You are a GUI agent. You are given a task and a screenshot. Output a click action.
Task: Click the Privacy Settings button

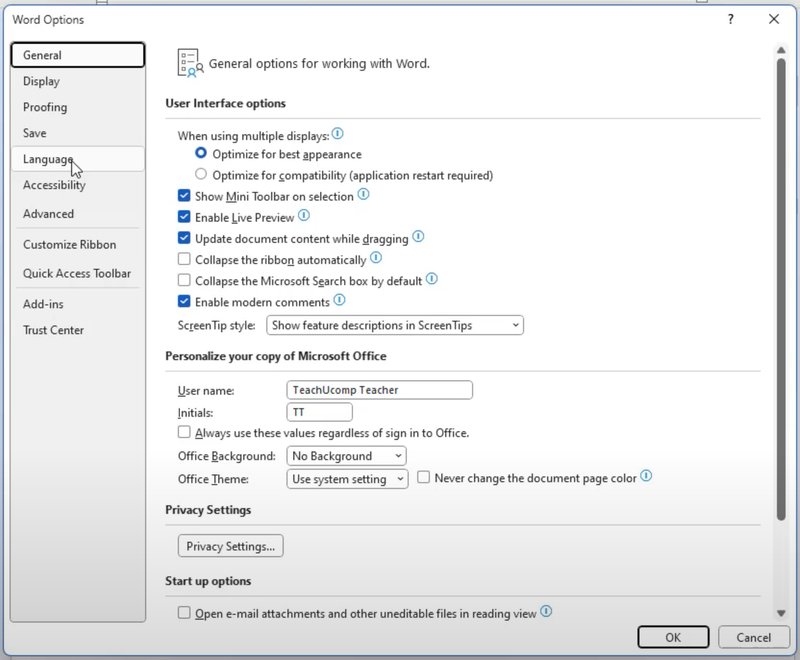click(230, 546)
